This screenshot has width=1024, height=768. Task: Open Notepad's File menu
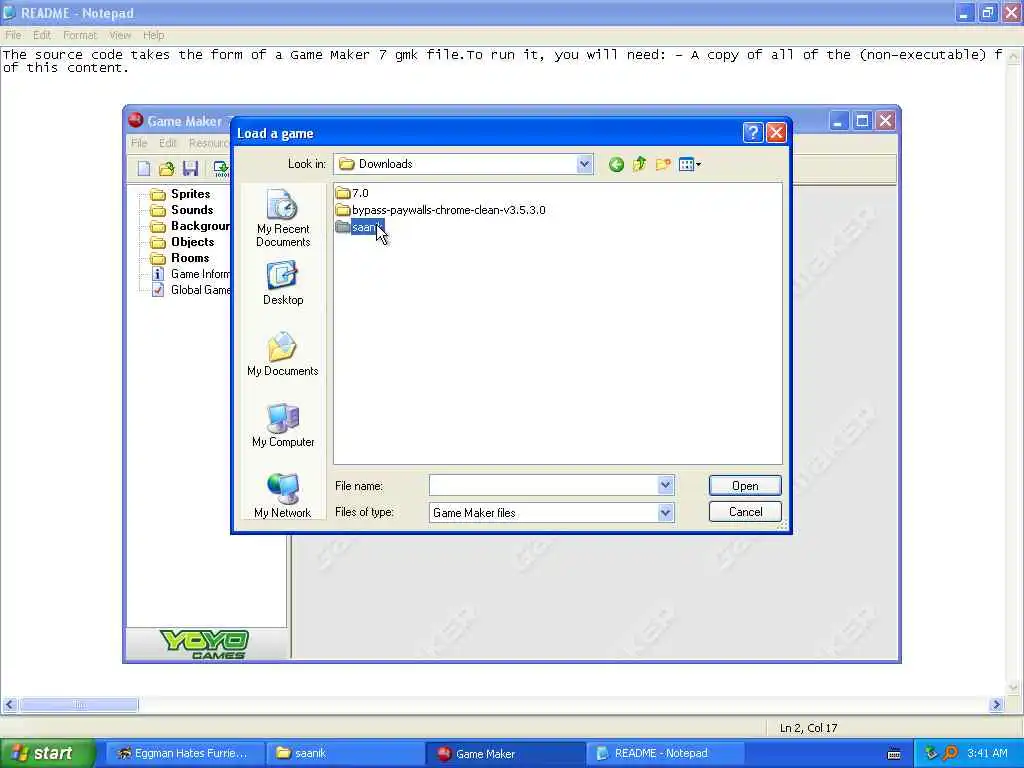[13, 35]
